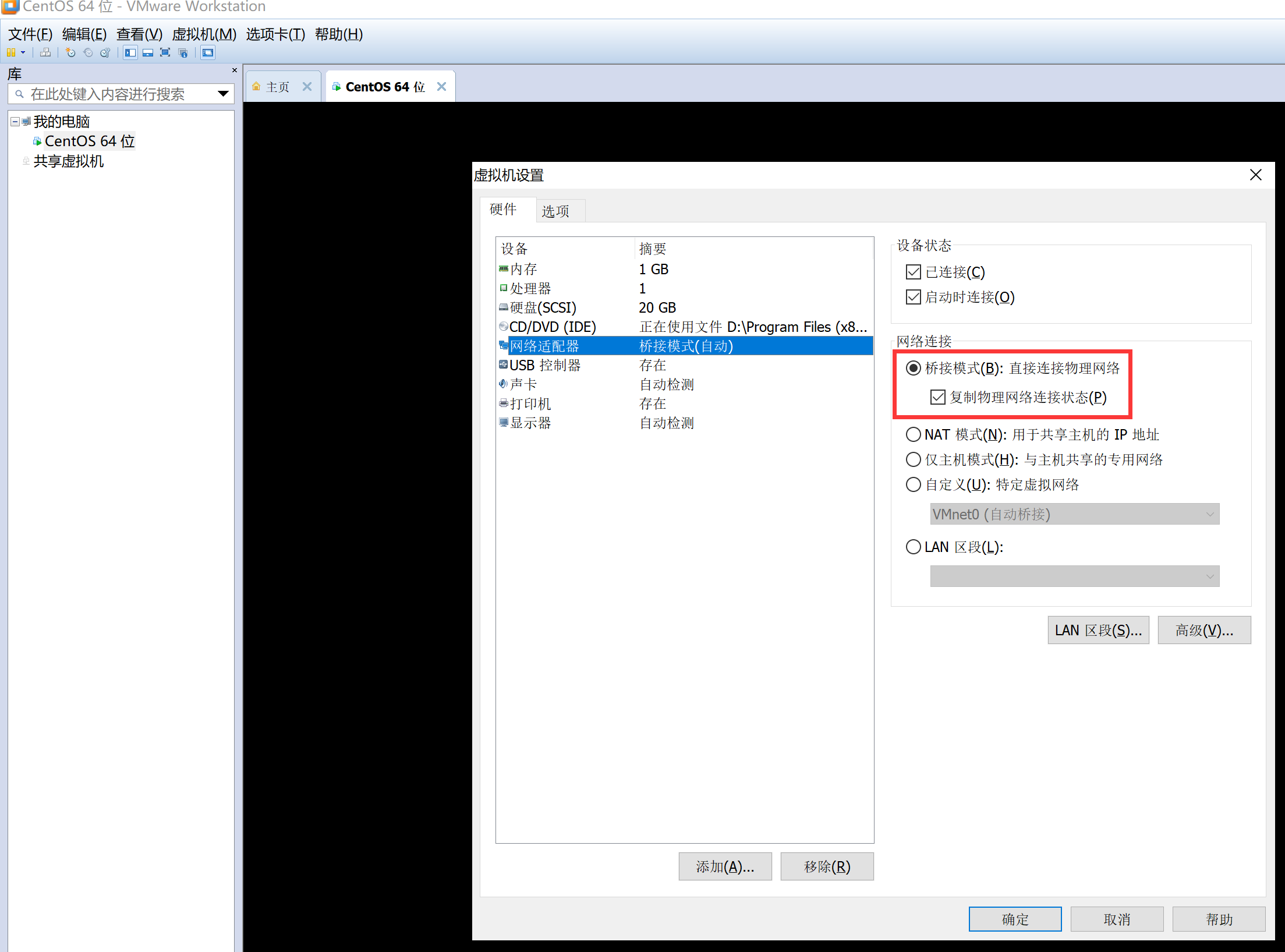Click the 高级 button
Viewport: 1285px width, 952px height.
(x=1204, y=630)
